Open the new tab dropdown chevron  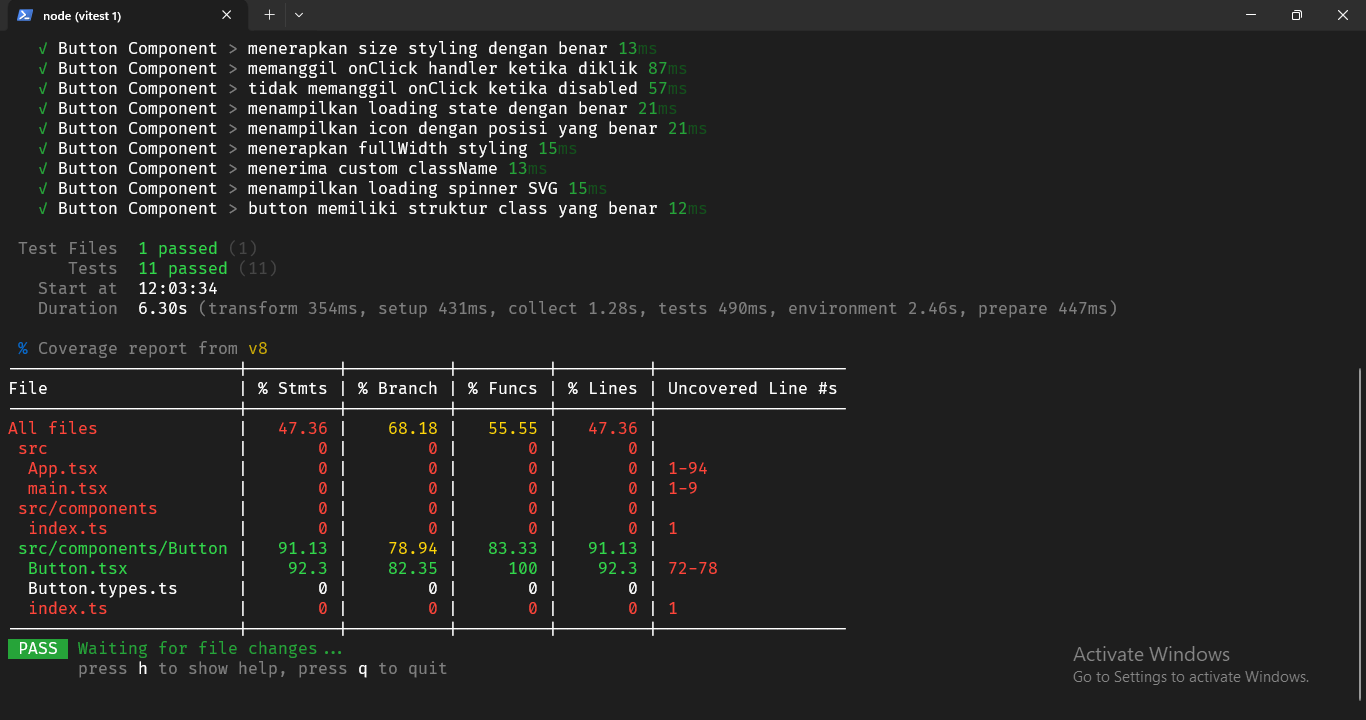point(297,15)
